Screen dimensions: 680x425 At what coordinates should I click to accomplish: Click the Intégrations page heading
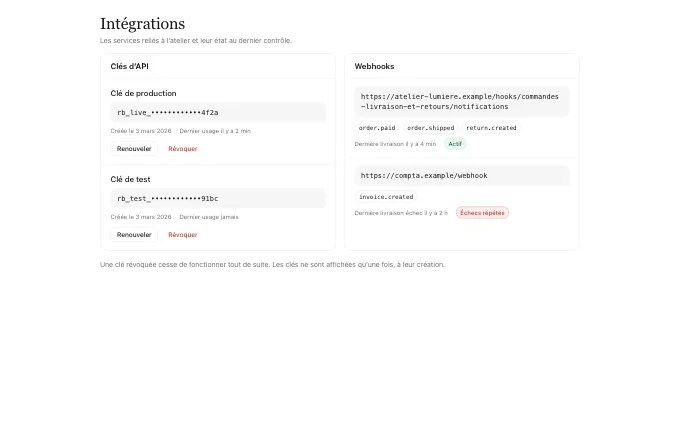[x=143, y=24]
